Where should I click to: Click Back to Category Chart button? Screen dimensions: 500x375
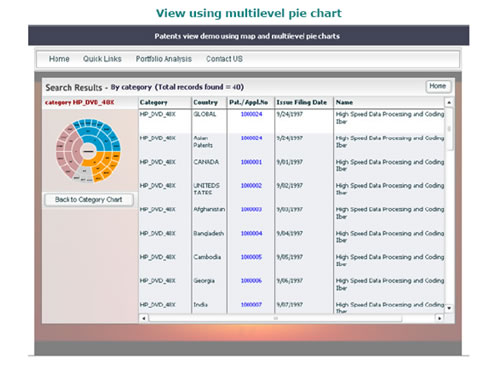tap(89, 200)
